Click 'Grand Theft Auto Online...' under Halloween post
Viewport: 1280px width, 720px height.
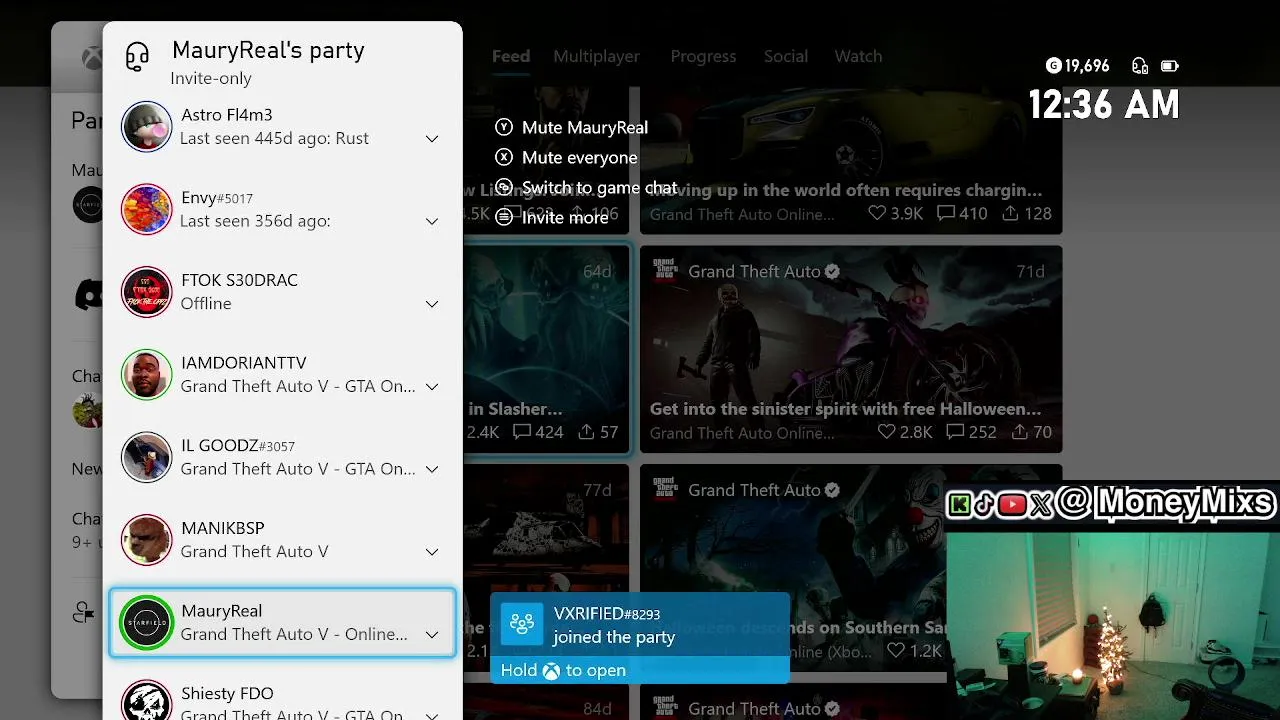click(x=742, y=433)
